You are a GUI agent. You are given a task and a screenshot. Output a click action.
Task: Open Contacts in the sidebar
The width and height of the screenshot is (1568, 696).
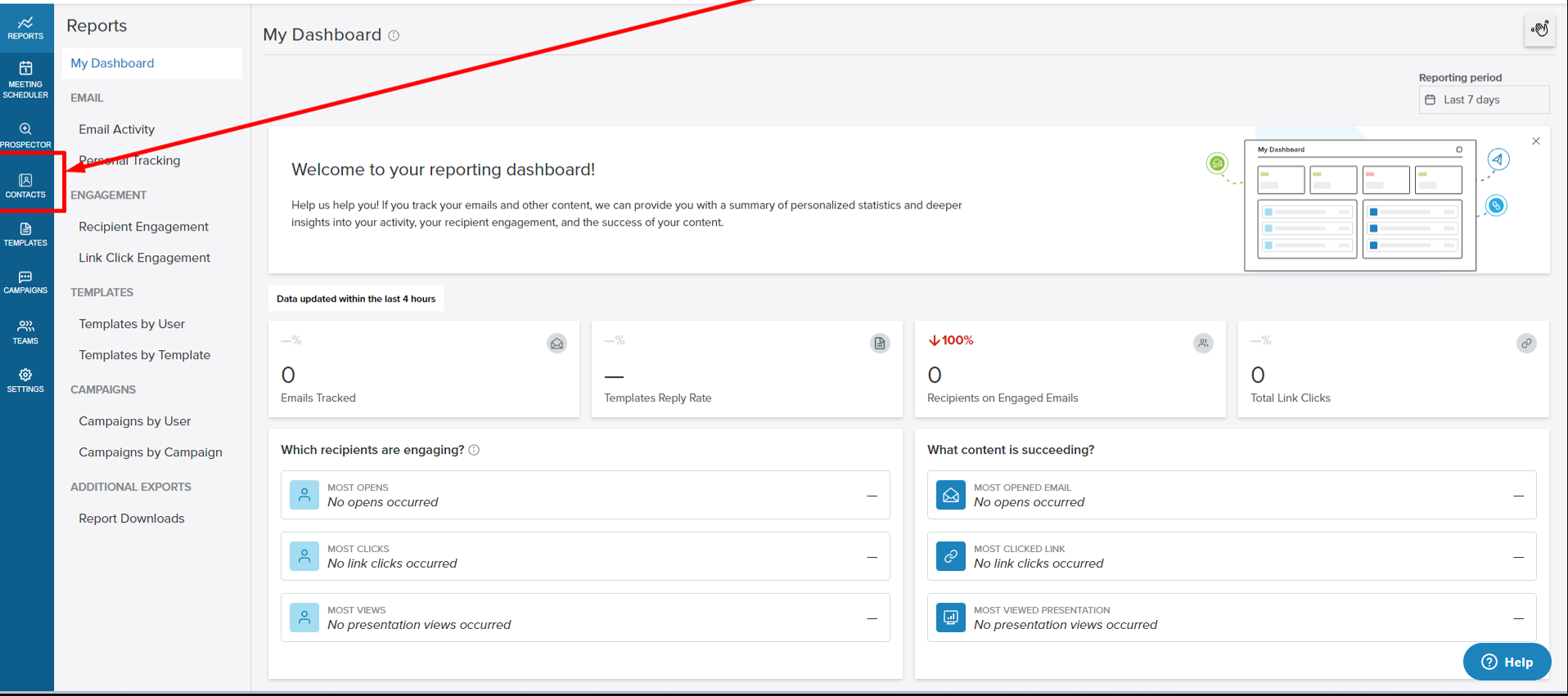coord(25,186)
